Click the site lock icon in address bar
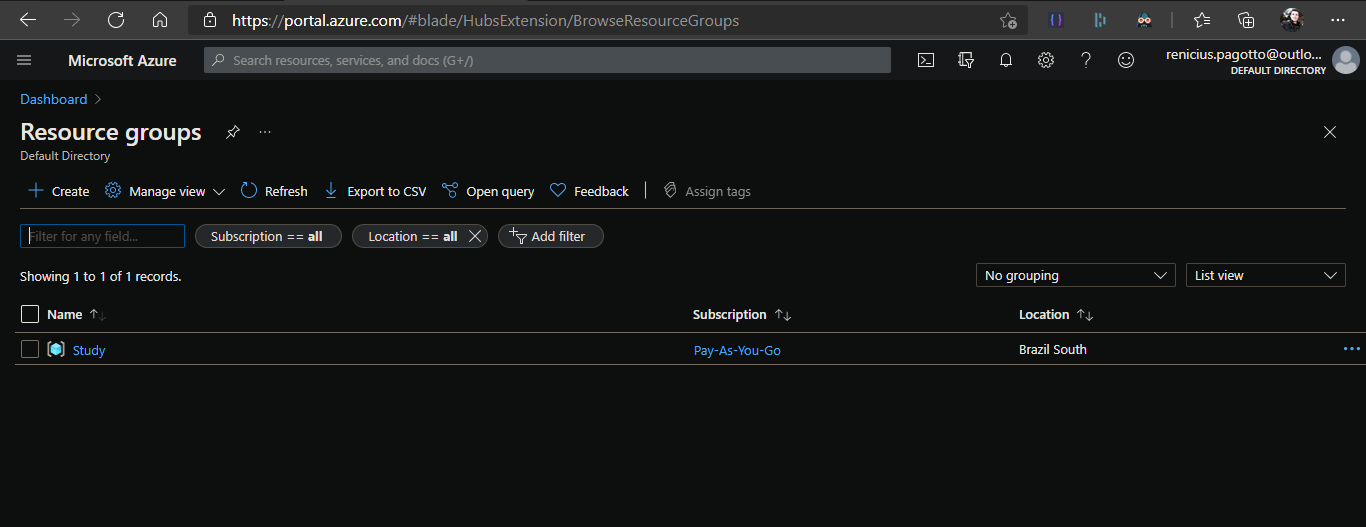 [x=209, y=20]
